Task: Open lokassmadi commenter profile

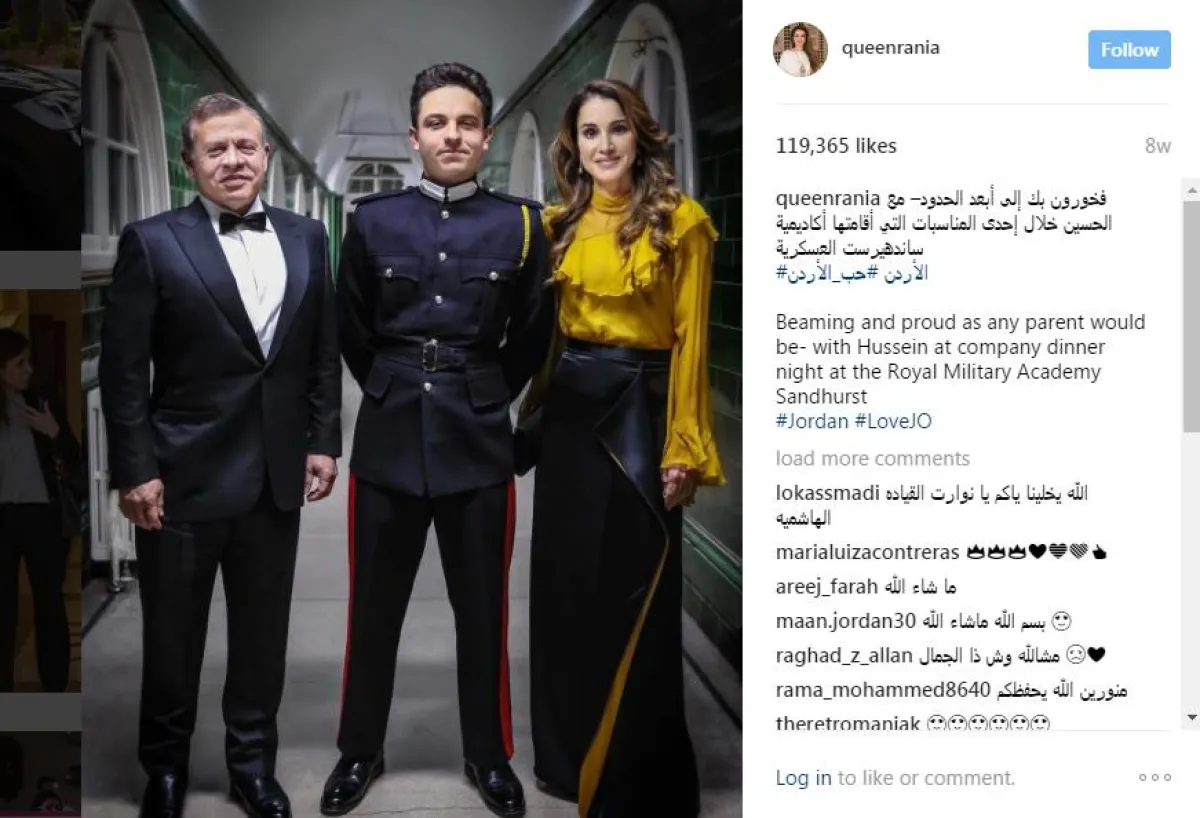Action: pyautogui.click(x=828, y=493)
